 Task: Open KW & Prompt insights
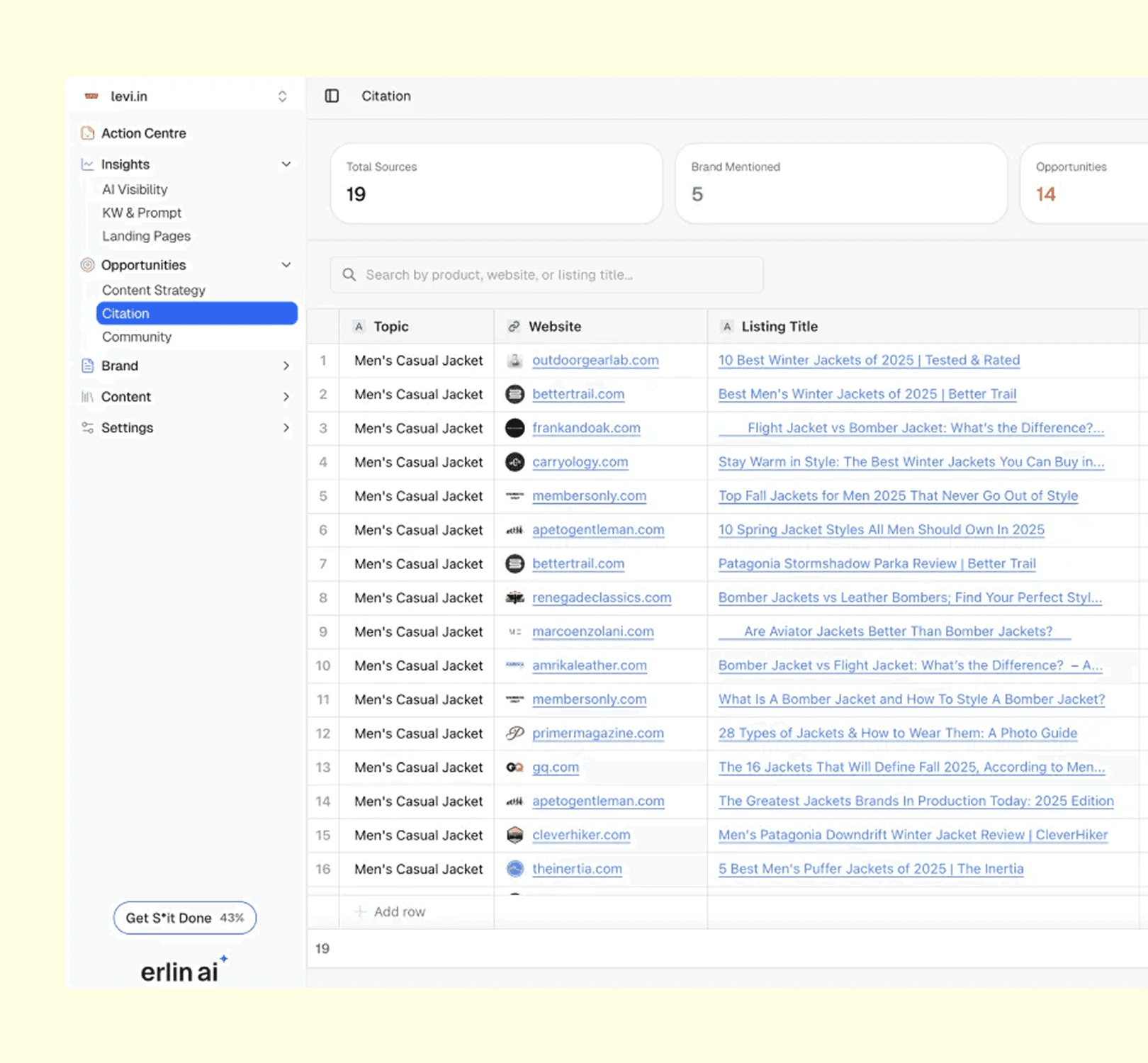(142, 213)
